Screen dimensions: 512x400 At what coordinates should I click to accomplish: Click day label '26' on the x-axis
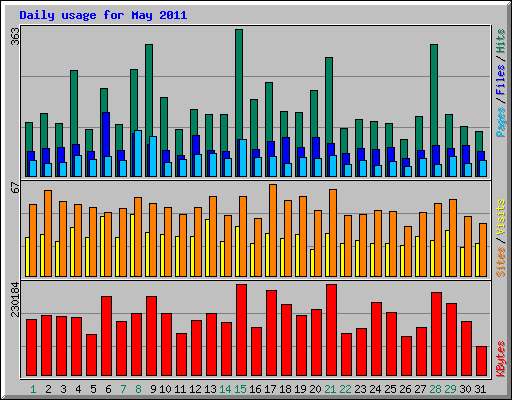(405, 389)
